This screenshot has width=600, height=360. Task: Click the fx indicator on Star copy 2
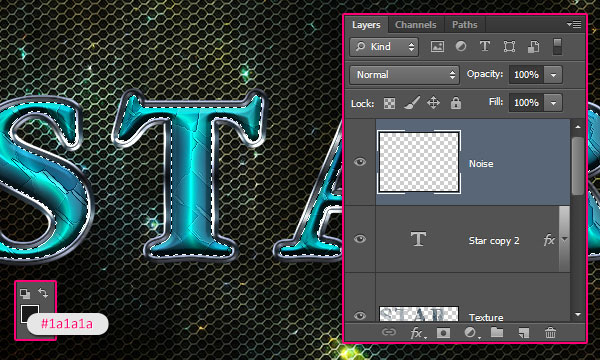click(549, 240)
